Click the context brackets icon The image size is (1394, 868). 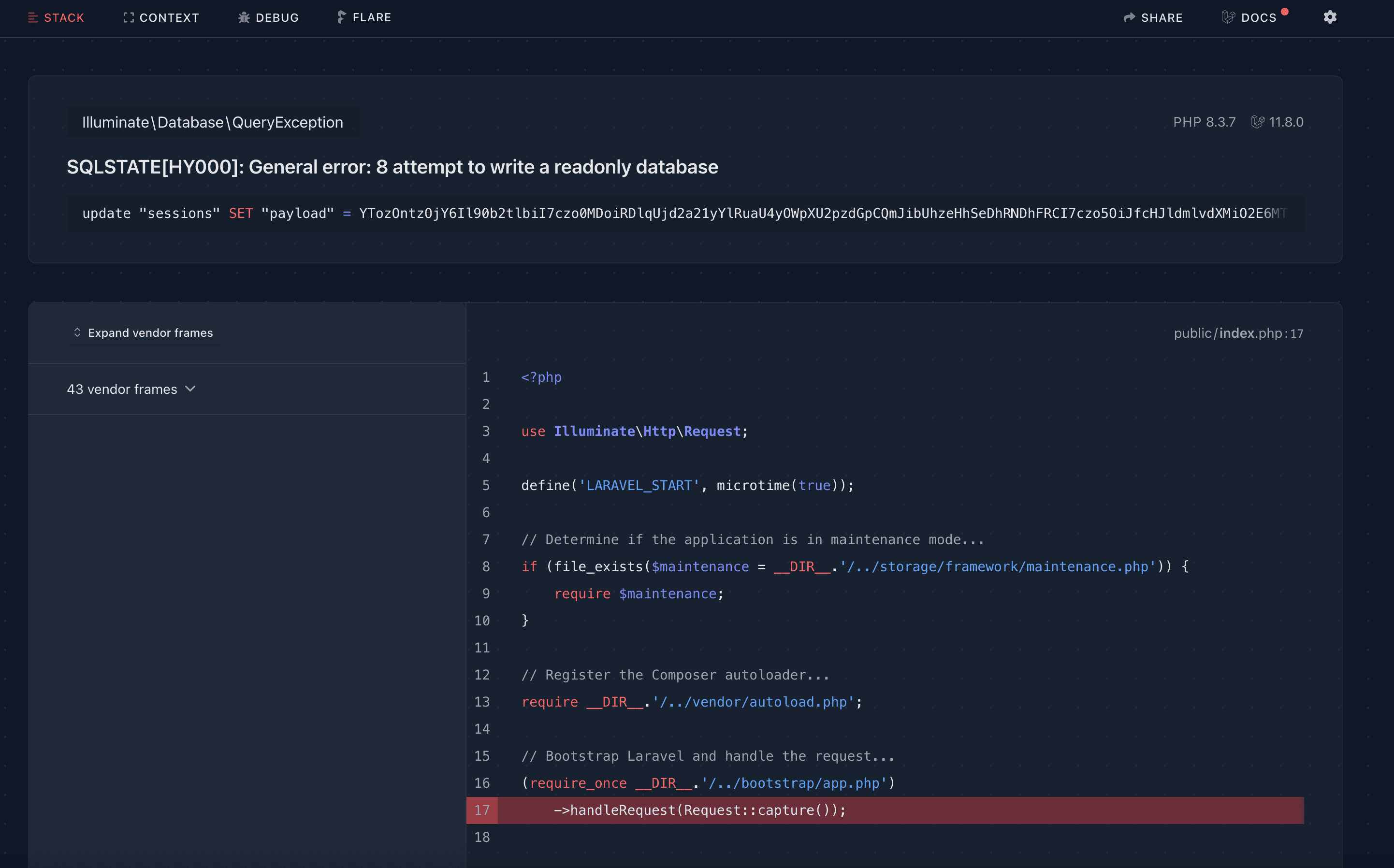tap(129, 18)
